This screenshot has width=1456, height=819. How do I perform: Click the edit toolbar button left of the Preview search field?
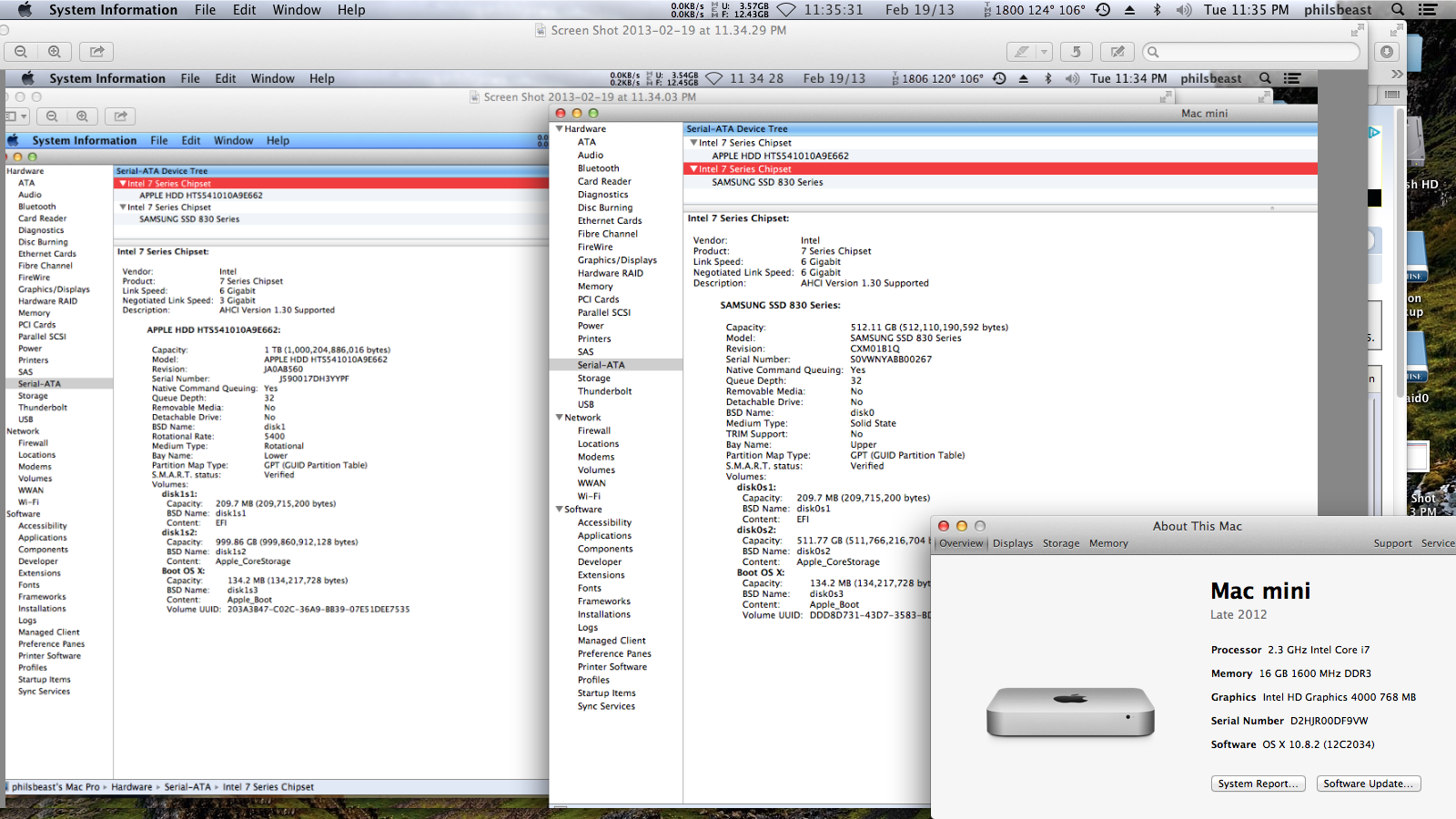point(1117,52)
